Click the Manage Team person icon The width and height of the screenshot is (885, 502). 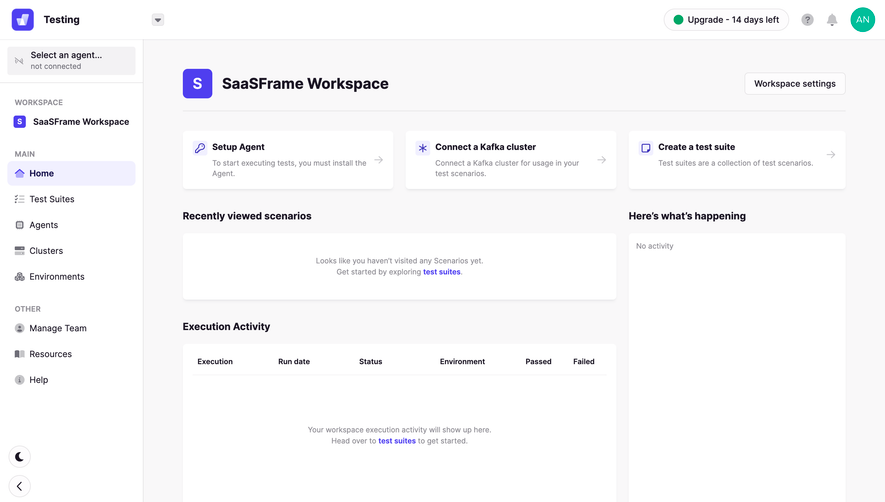click(x=20, y=328)
